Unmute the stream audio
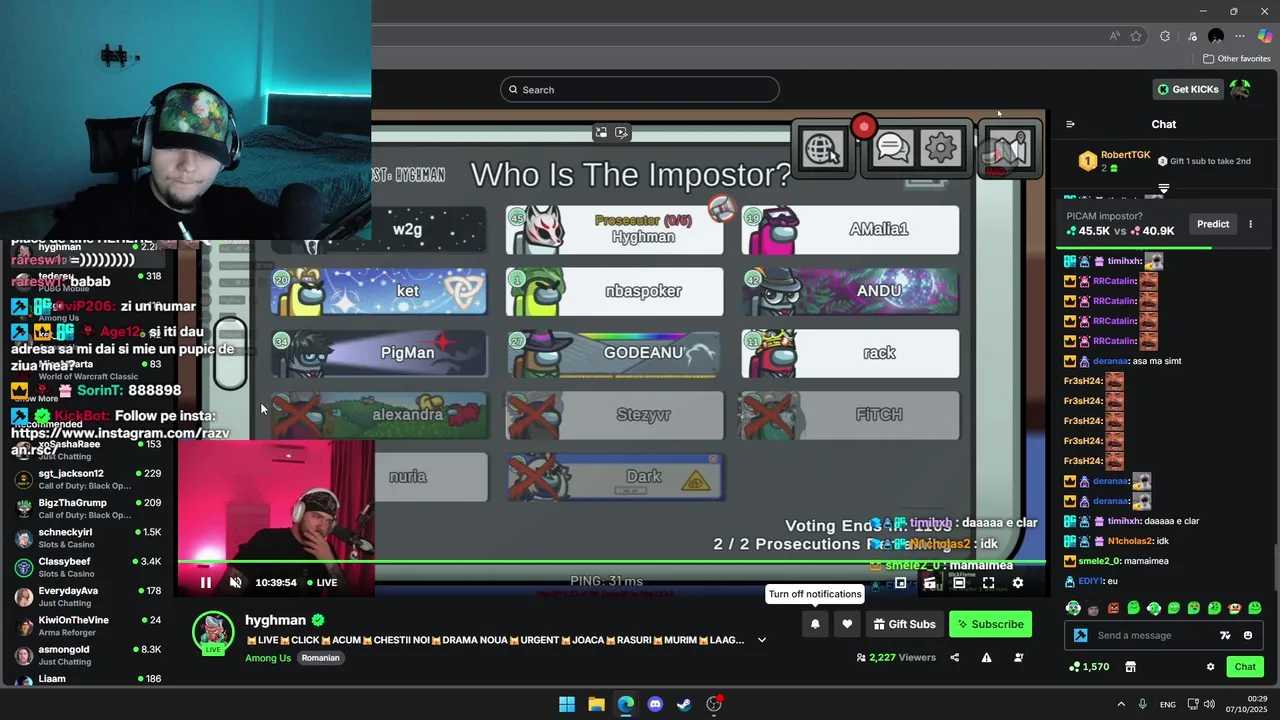Image resolution: width=1280 pixels, height=720 pixels. coord(236,583)
